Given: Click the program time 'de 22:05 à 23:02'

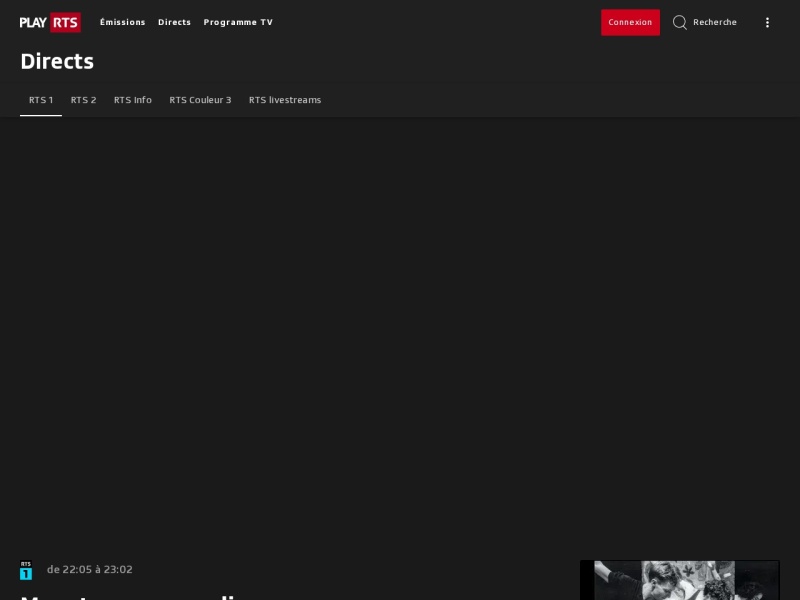Looking at the screenshot, I should [90, 569].
